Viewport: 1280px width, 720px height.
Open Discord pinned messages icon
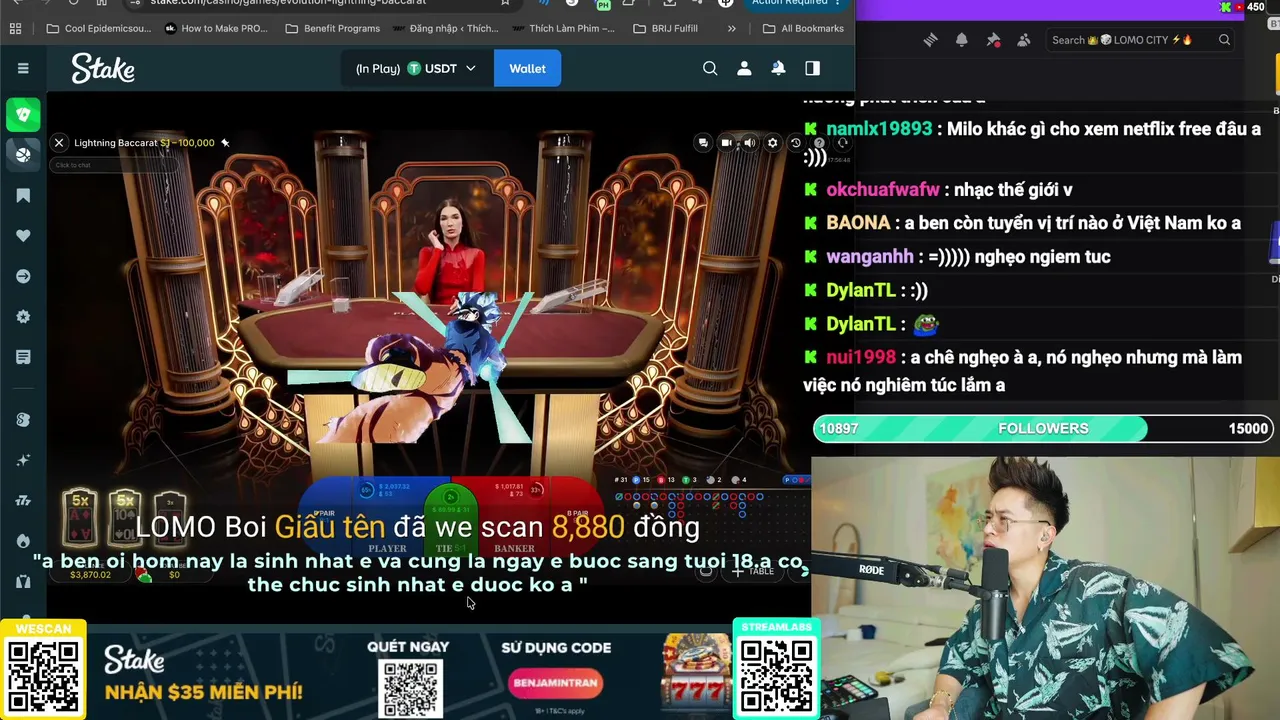[993, 40]
